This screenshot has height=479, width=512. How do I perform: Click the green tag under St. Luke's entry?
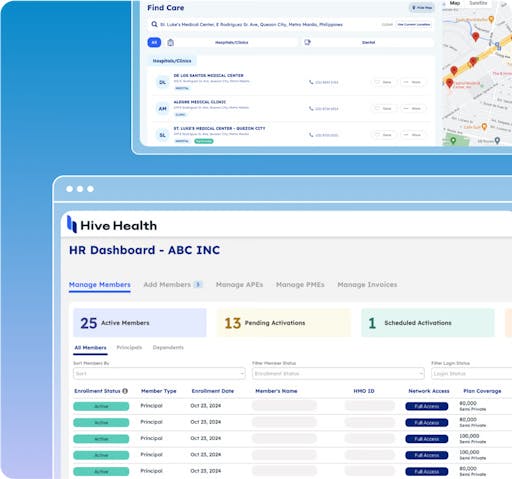click(204, 141)
